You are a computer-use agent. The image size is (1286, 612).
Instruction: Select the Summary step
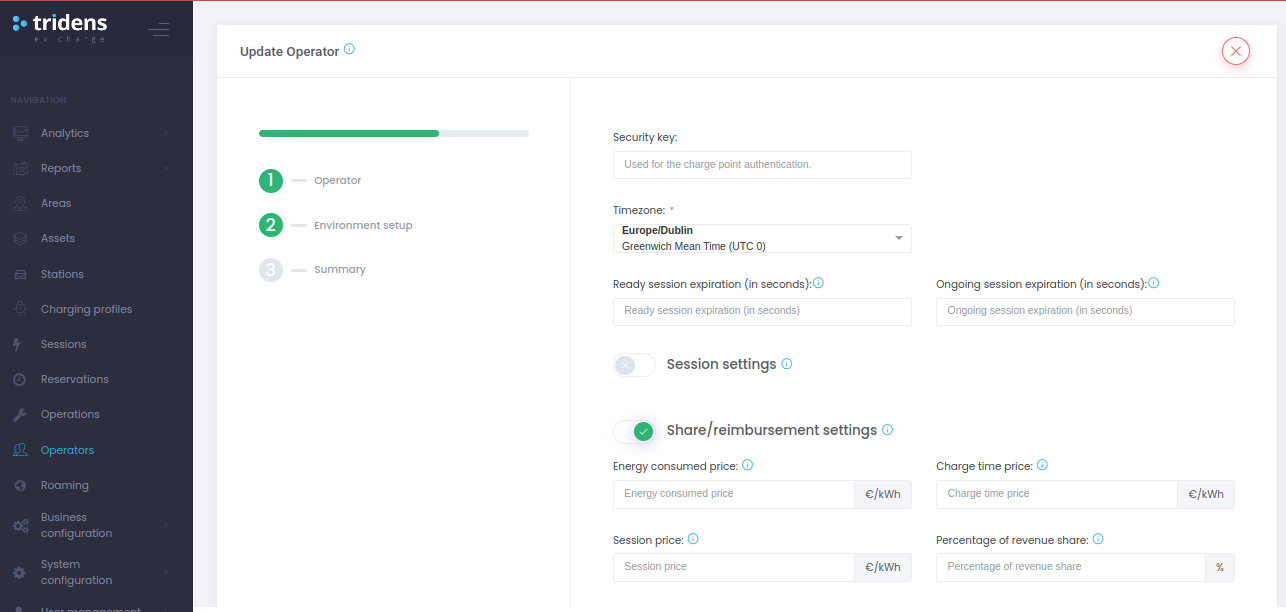coord(270,269)
